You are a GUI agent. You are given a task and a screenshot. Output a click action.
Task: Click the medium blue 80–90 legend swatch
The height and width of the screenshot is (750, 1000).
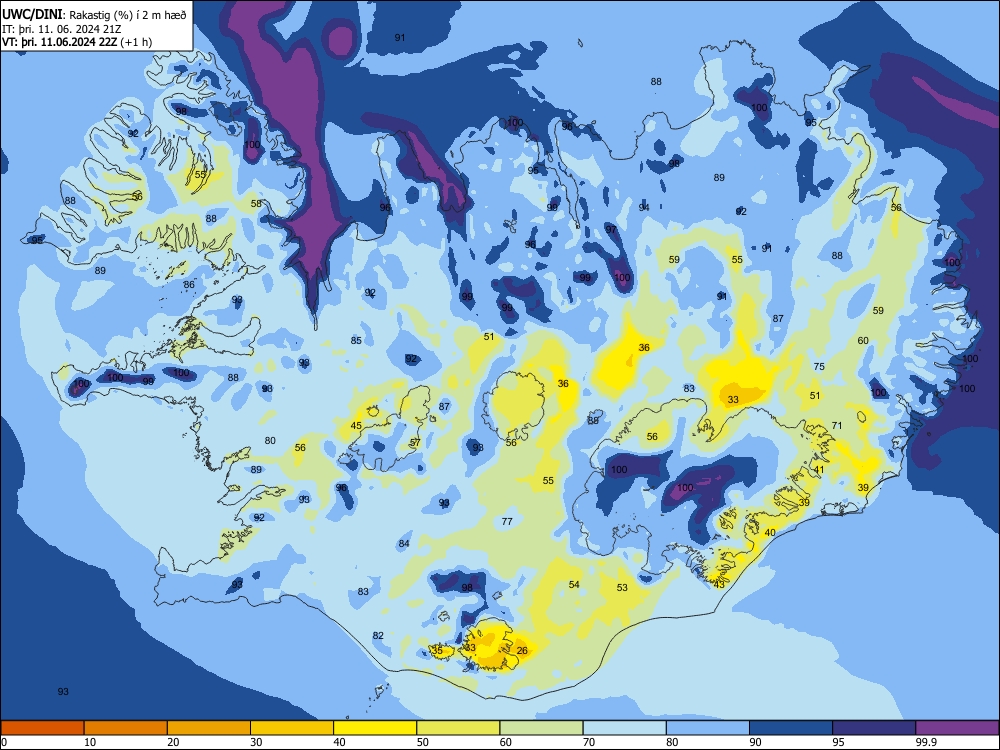pos(708,728)
